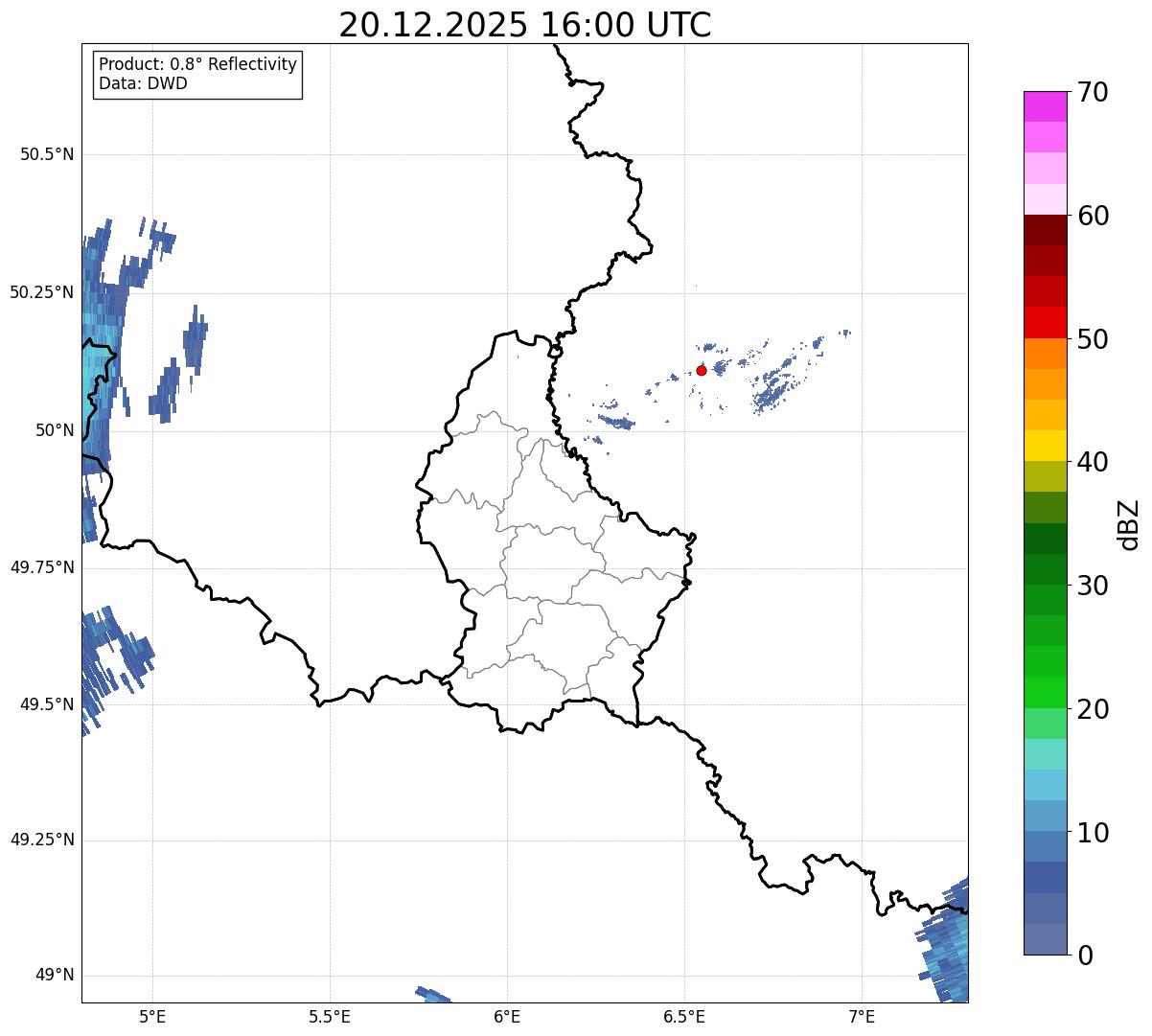This screenshot has height=1036, width=1152.
Task: Click the 'dBZ' colorbar label
Action: 1128,524
